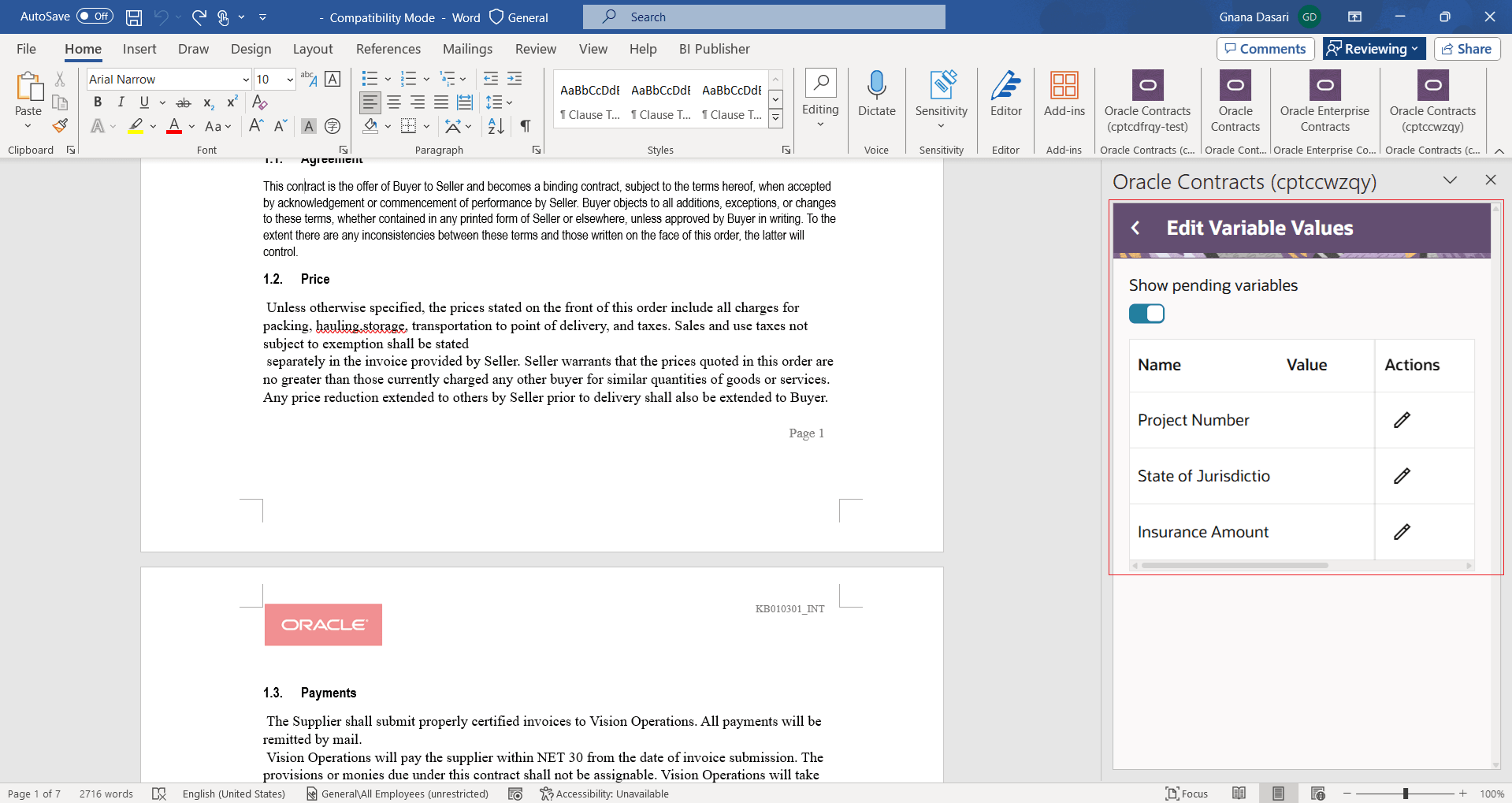Toggle the paragraph marks display icon
The height and width of the screenshot is (803, 1512).
[x=526, y=126]
